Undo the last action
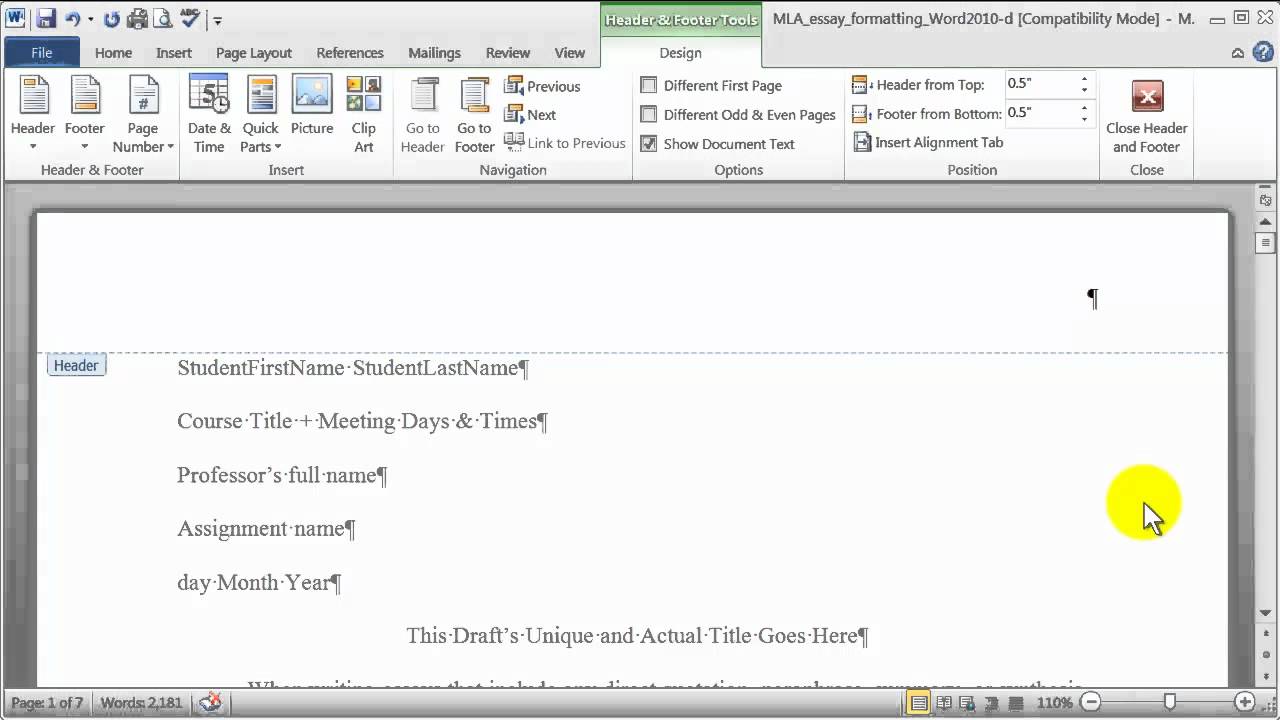 click(72, 18)
